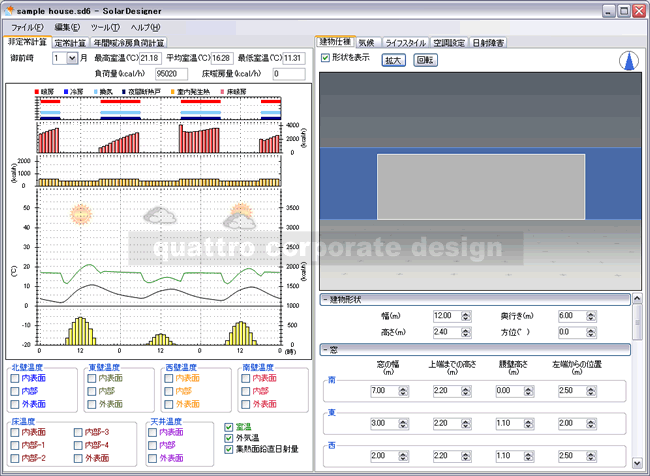Collapse the 建物形状 section
650x476 pixels.
point(325,299)
